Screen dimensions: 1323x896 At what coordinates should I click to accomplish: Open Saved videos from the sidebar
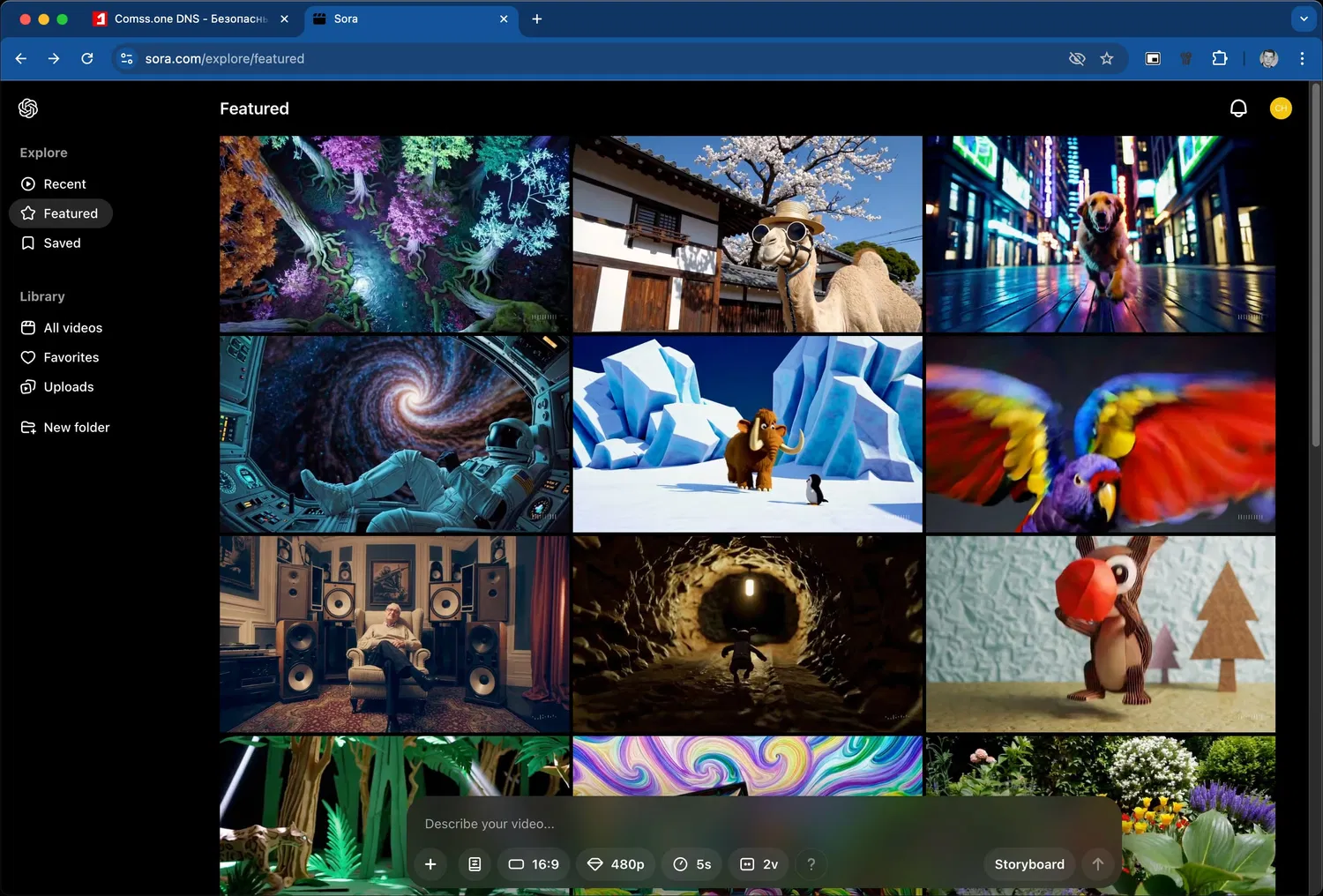62,243
